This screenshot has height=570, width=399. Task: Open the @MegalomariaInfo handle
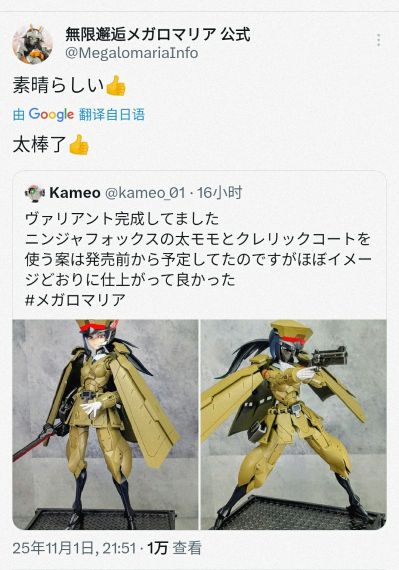coord(132,53)
